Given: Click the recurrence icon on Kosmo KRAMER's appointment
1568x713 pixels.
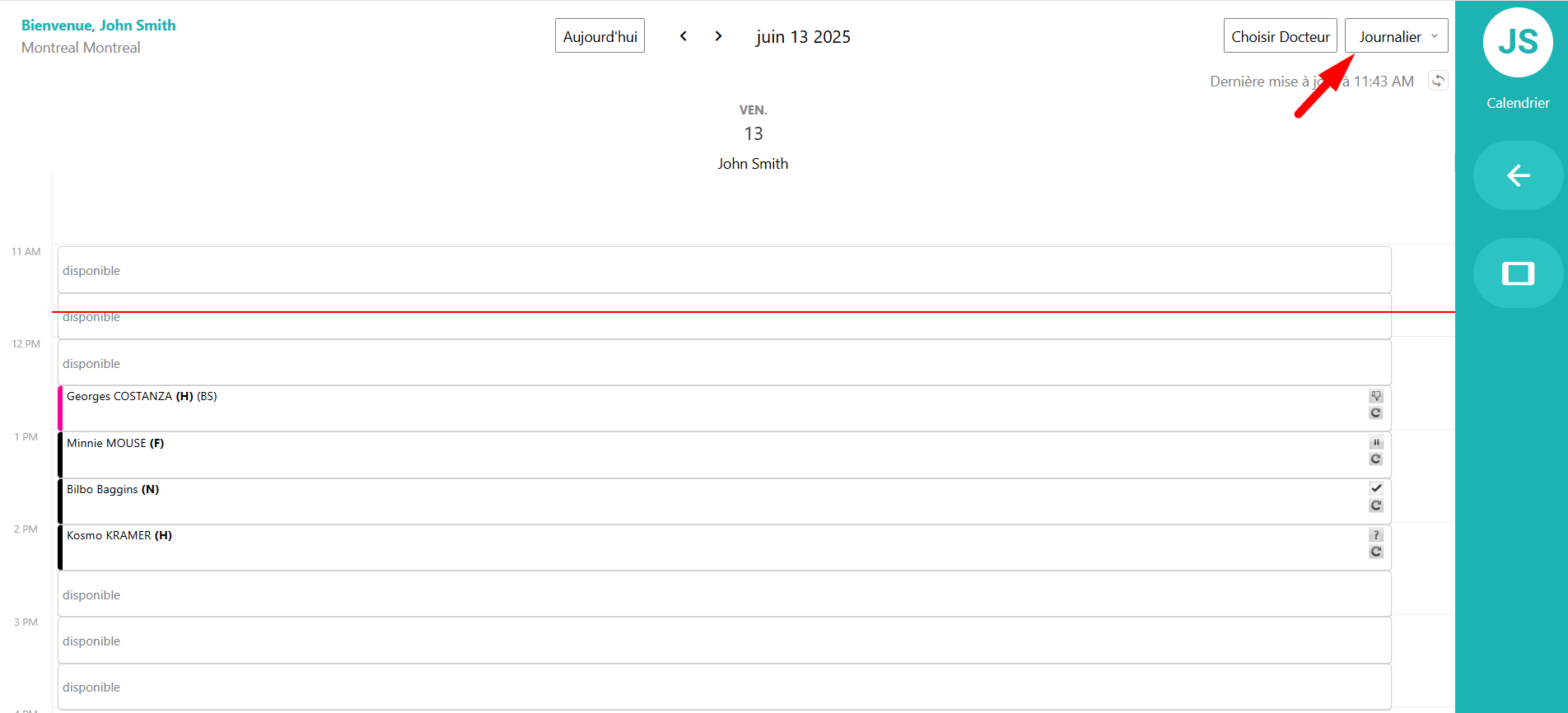Looking at the screenshot, I should [1375, 551].
